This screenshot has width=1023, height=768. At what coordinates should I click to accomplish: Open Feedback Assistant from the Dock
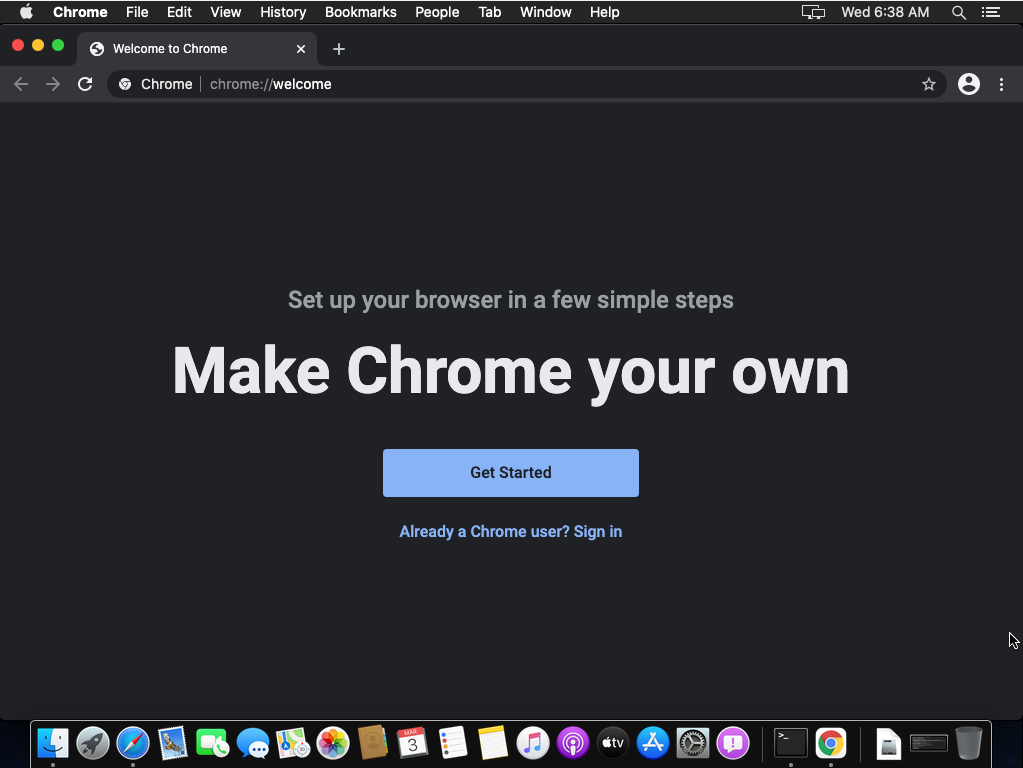pyautogui.click(x=733, y=743)
